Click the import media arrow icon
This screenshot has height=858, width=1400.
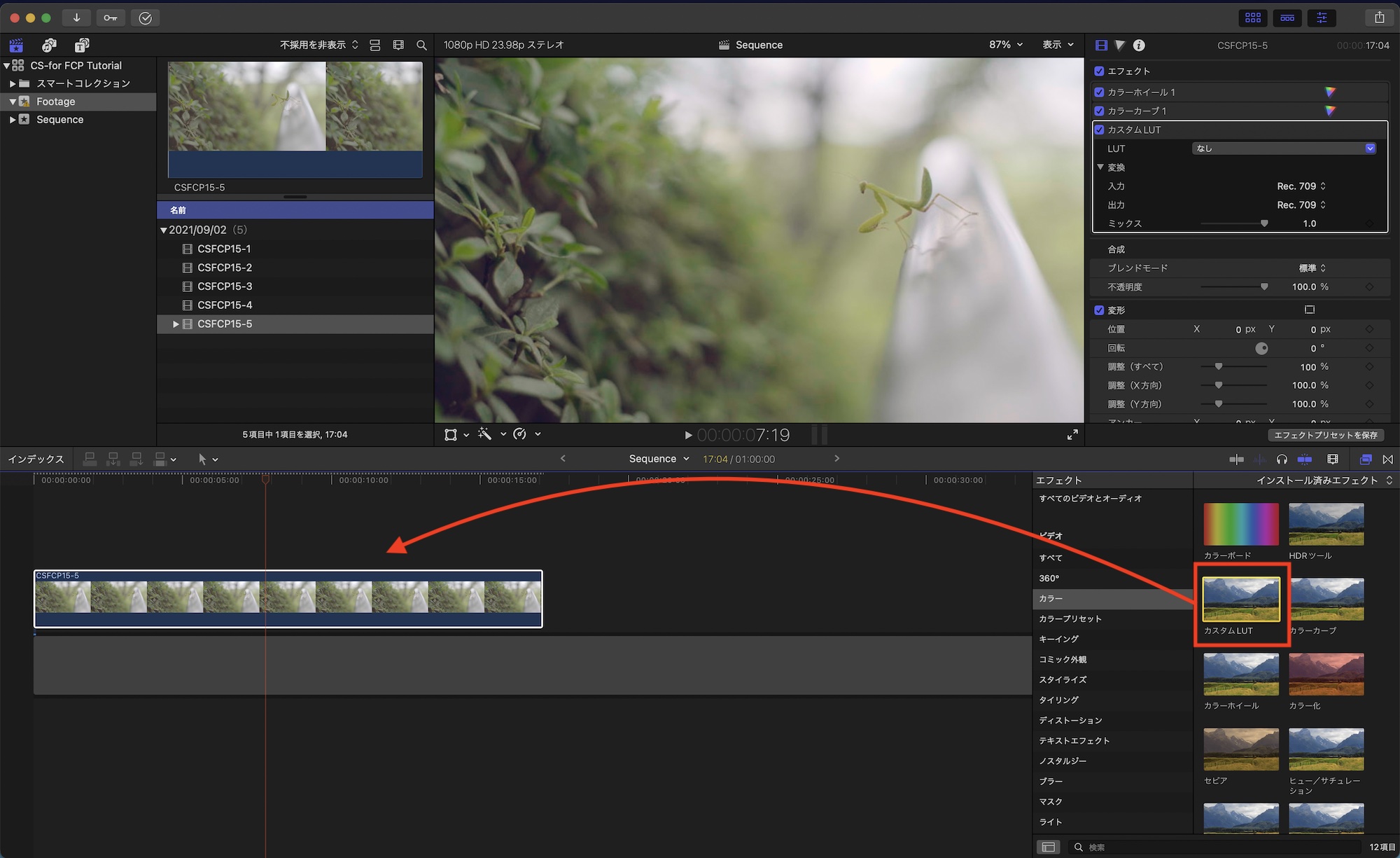(76, 18)
